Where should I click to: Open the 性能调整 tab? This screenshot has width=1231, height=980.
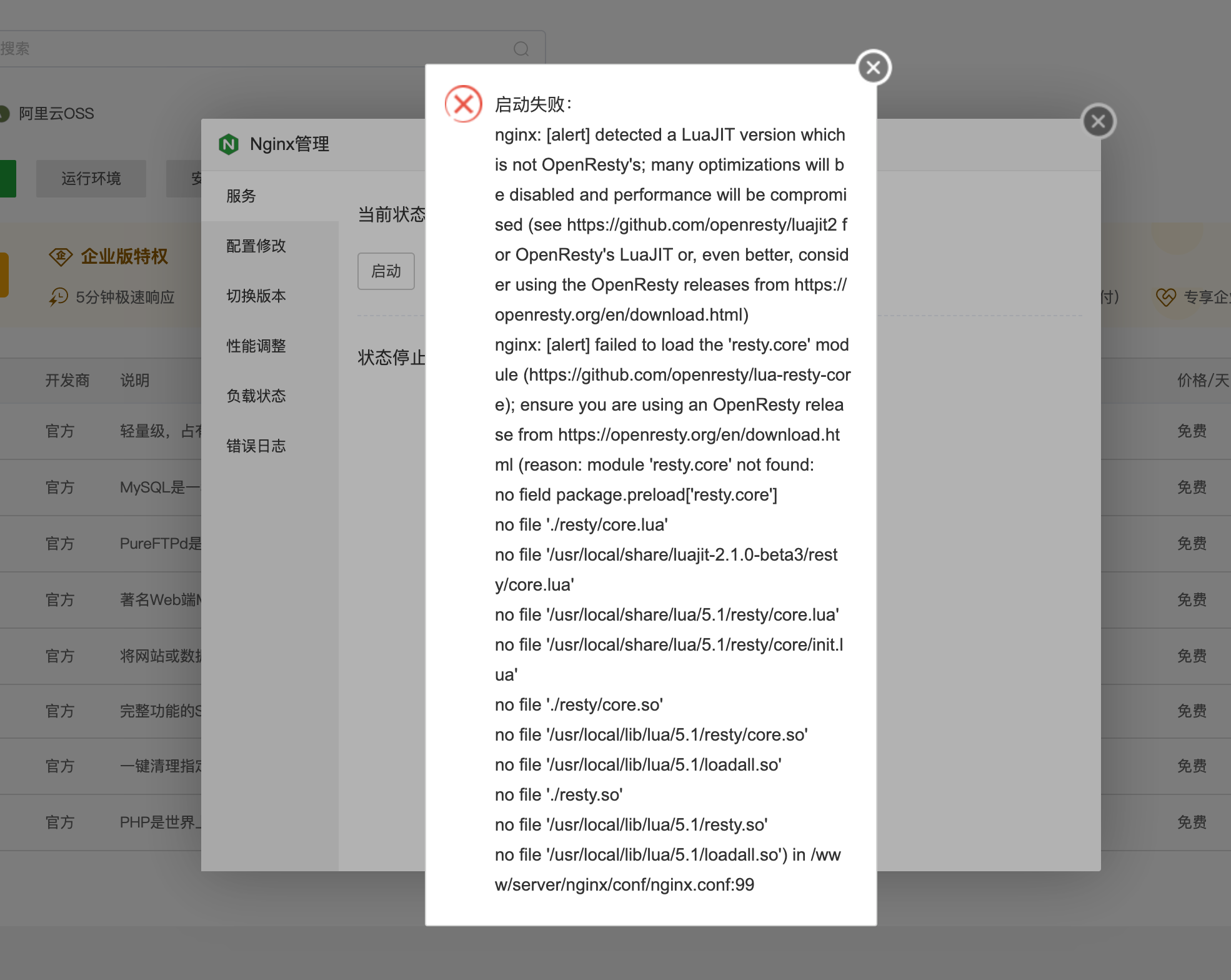270,346
